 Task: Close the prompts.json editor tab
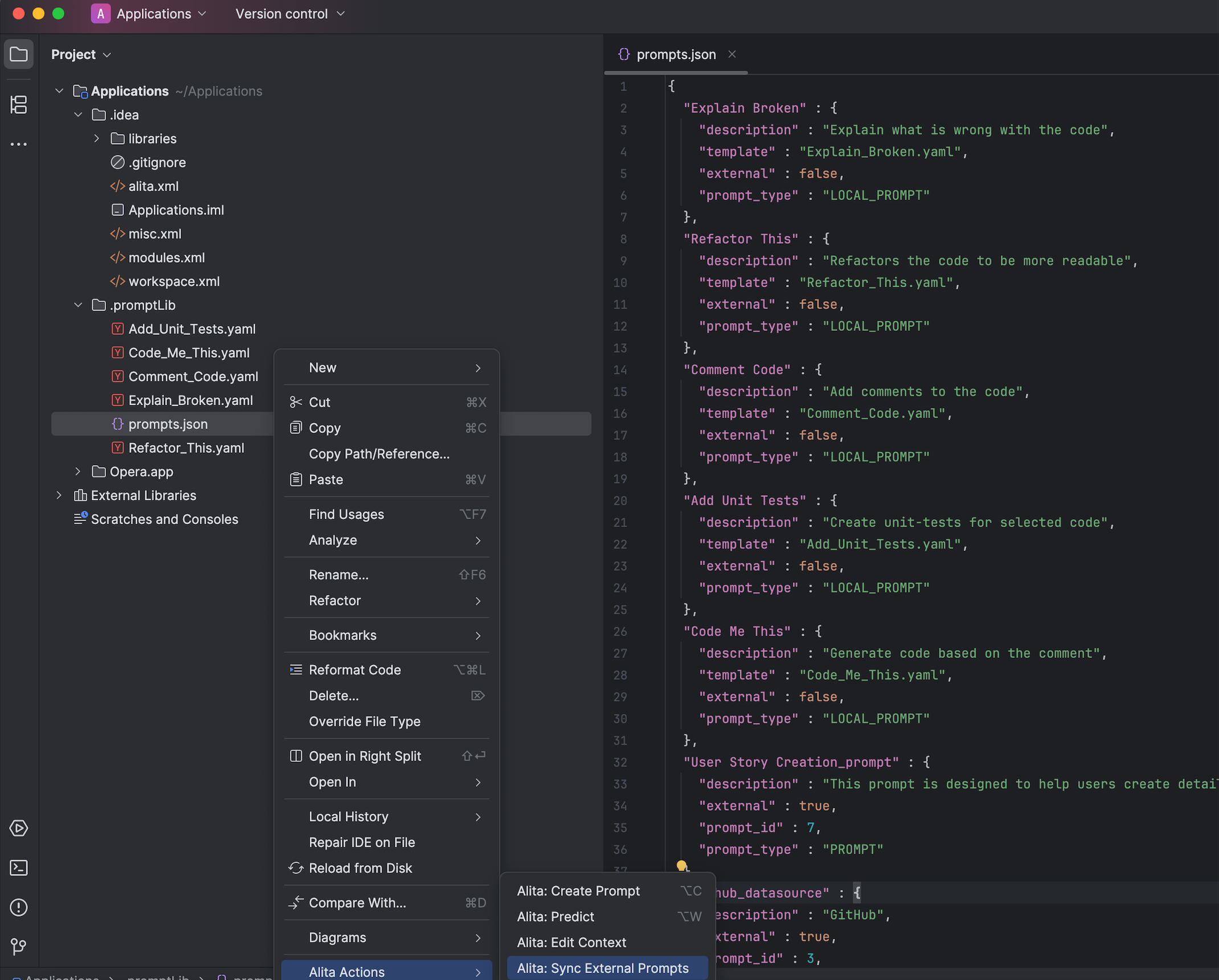point(732,54)
